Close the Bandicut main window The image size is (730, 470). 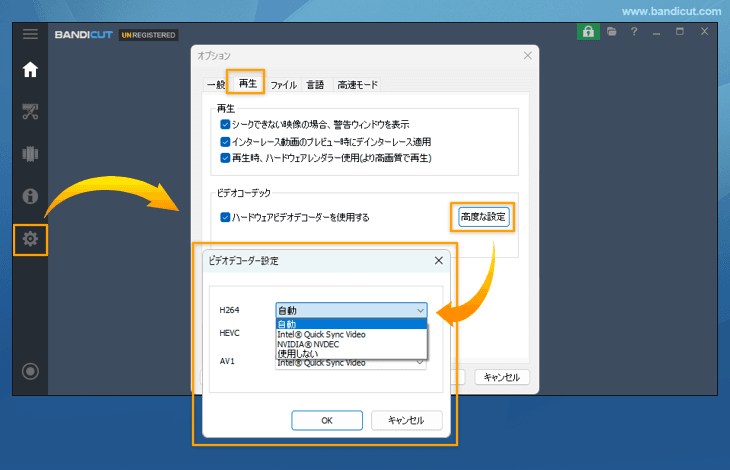click(704, 31)
